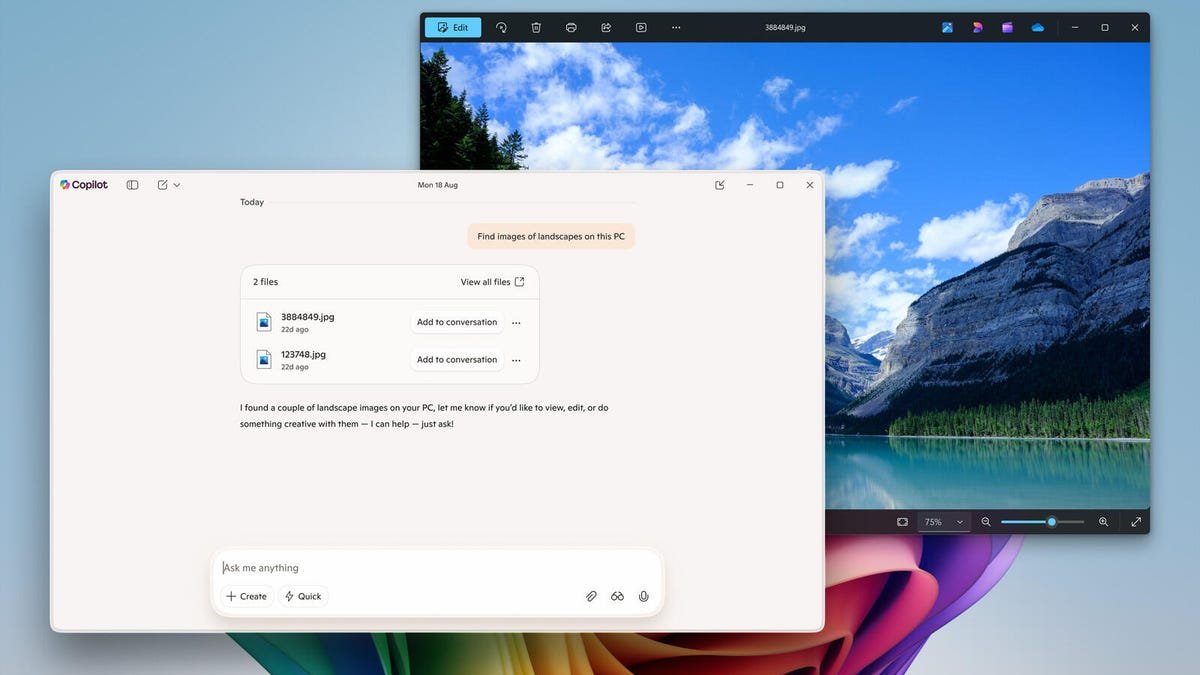Print the image from the Photos toolbar
This screenshot has width=1200, height=675.
pos(571,27)
